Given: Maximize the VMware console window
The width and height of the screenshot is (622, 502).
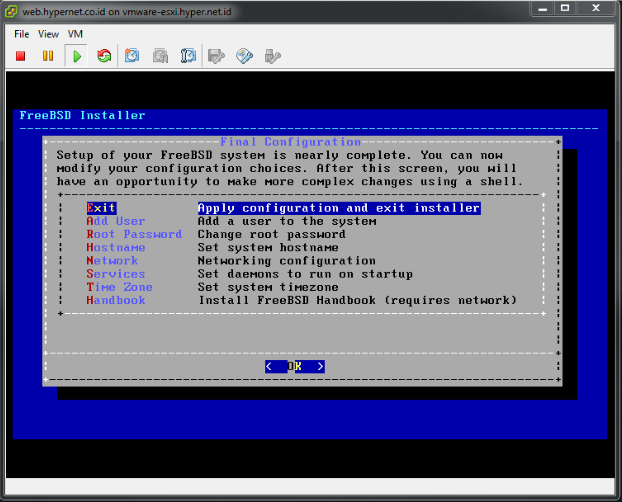Looking at the screenshot, I should pyautogui.click(x=565, y=8).
